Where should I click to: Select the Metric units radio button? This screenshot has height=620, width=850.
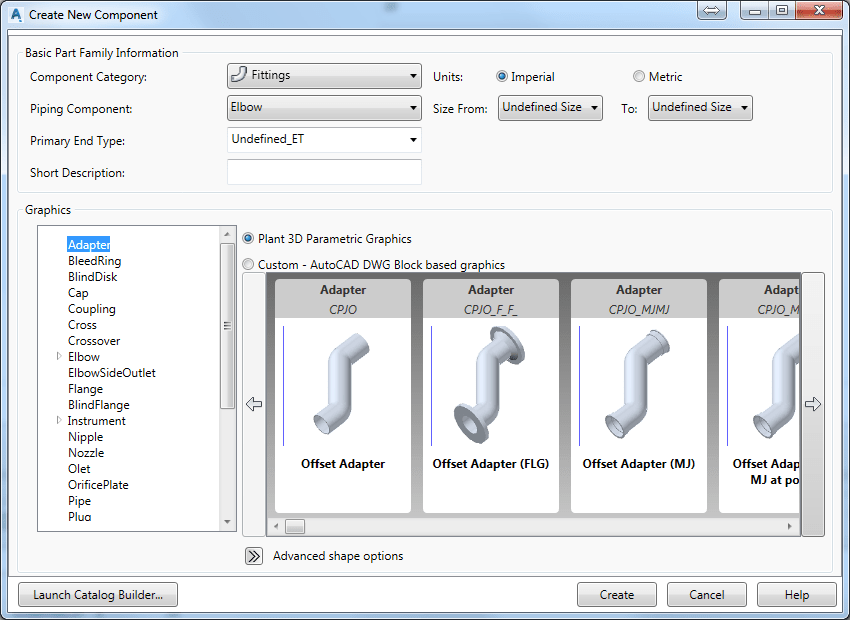pos(639,76)
